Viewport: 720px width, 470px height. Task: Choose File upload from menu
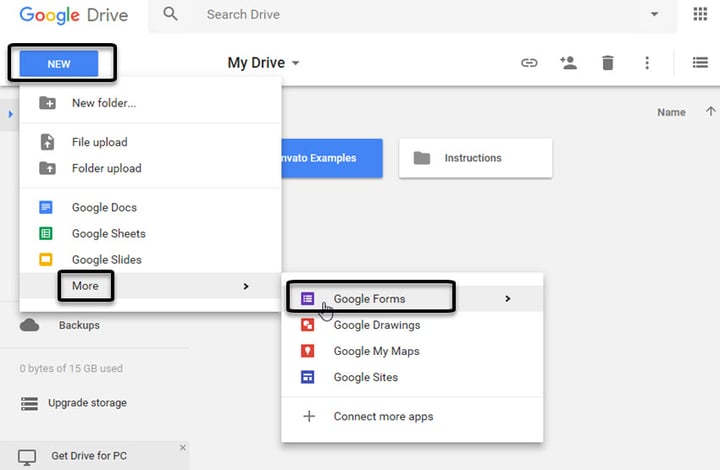point(151,142)
